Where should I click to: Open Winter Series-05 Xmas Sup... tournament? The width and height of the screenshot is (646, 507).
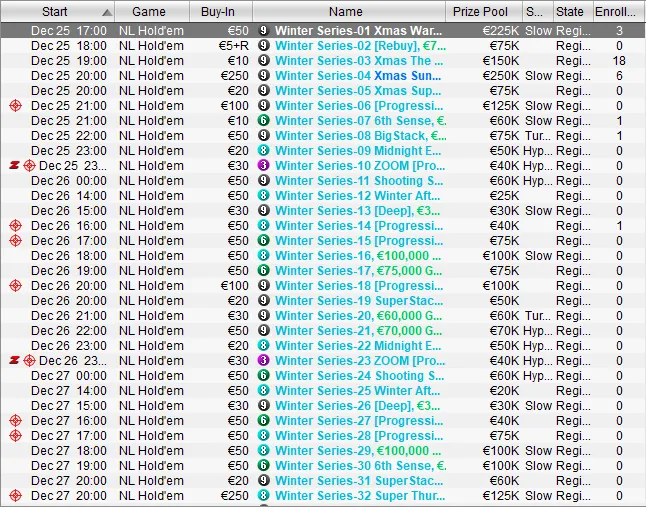(x=358, y=91)
